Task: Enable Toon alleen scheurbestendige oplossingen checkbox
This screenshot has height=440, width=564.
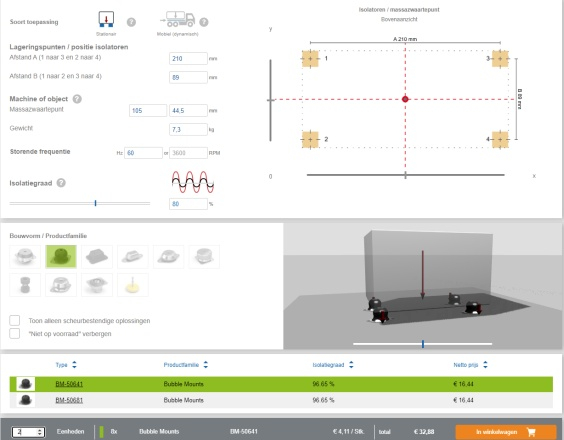Action: point(15,320)
